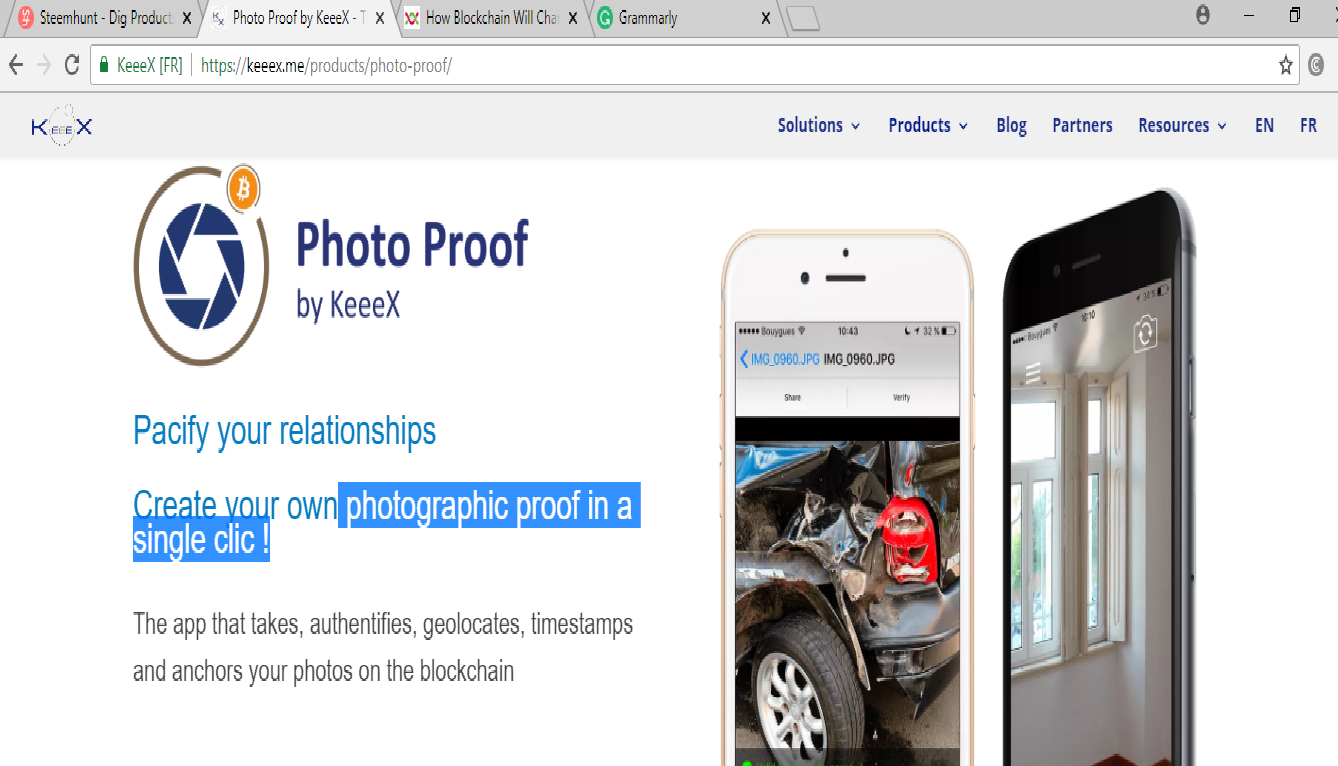This screenshot has height=766, width=1338.
Task: Click the "KeeeX [FR]" certificate label
Action: tap(150, 66)
